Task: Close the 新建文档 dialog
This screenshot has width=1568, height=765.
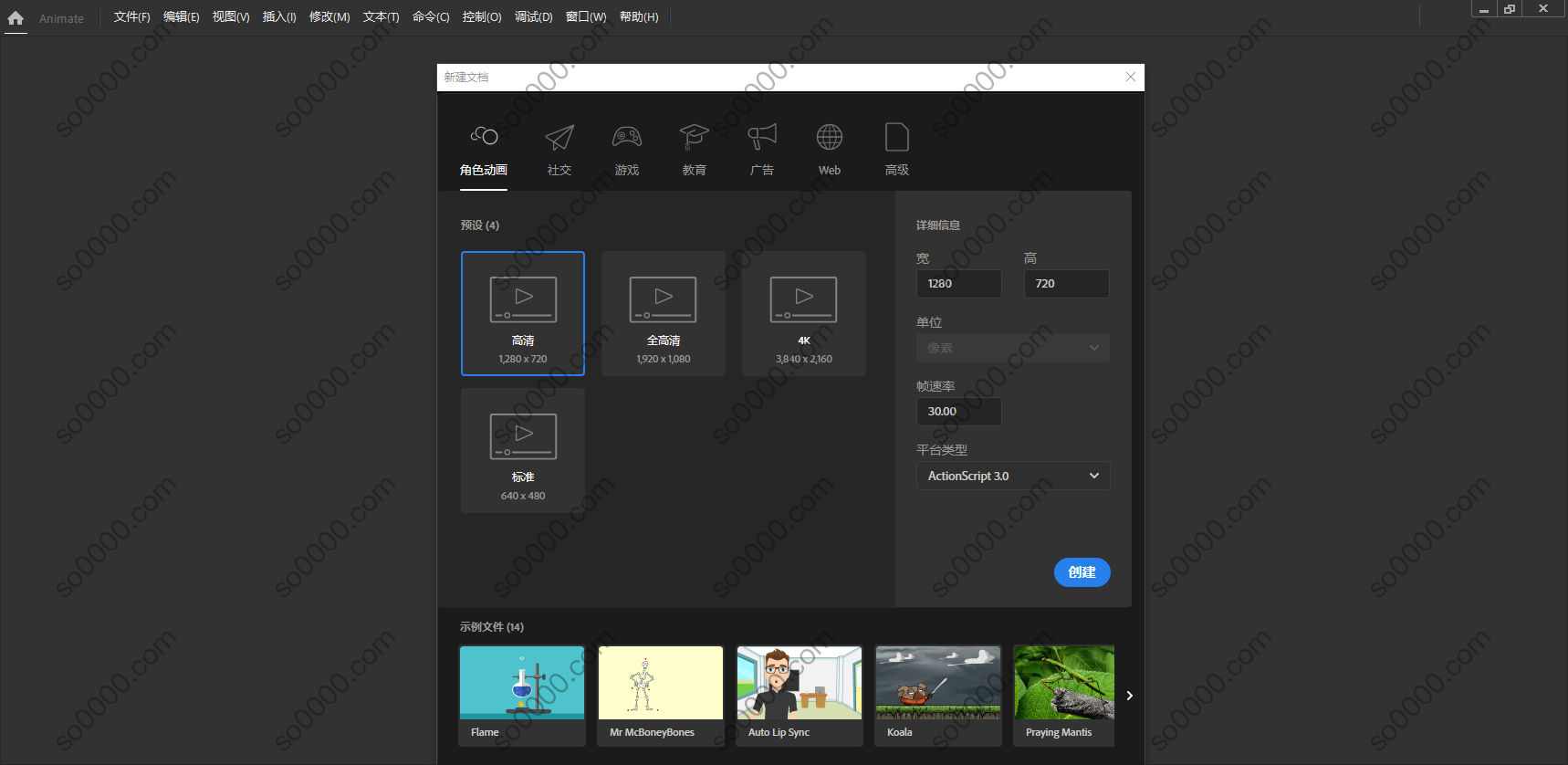Action: point(1131,78)
